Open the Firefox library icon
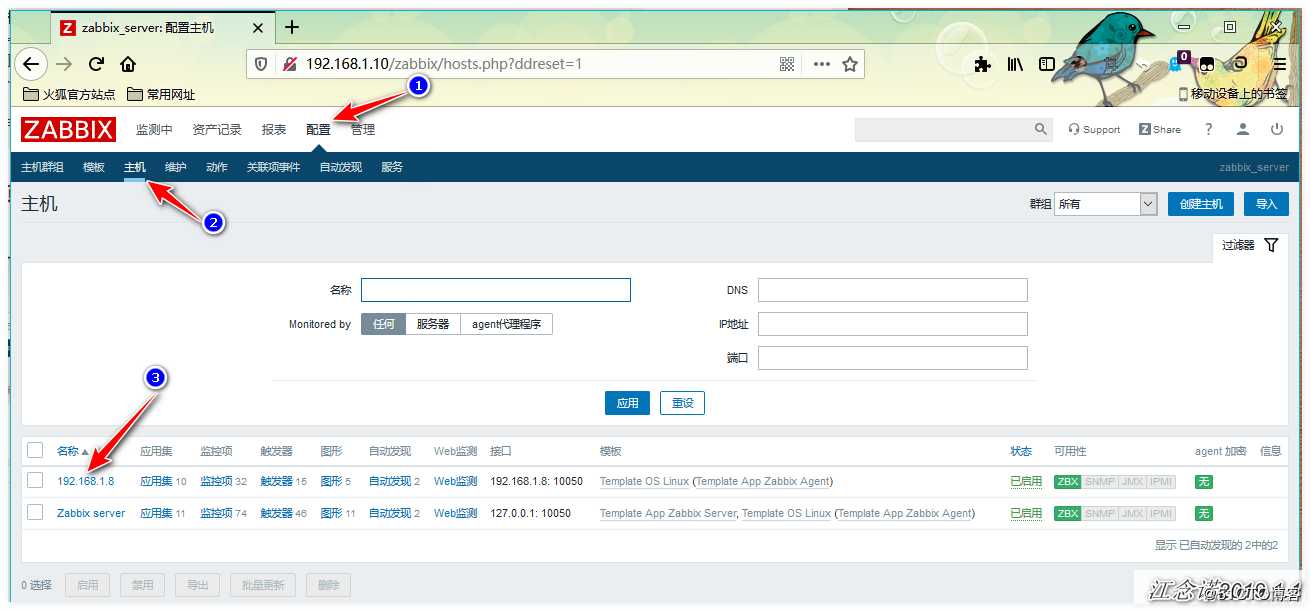The height and width of the screenshot is (611, 1311). click(x=1015, y=64)
